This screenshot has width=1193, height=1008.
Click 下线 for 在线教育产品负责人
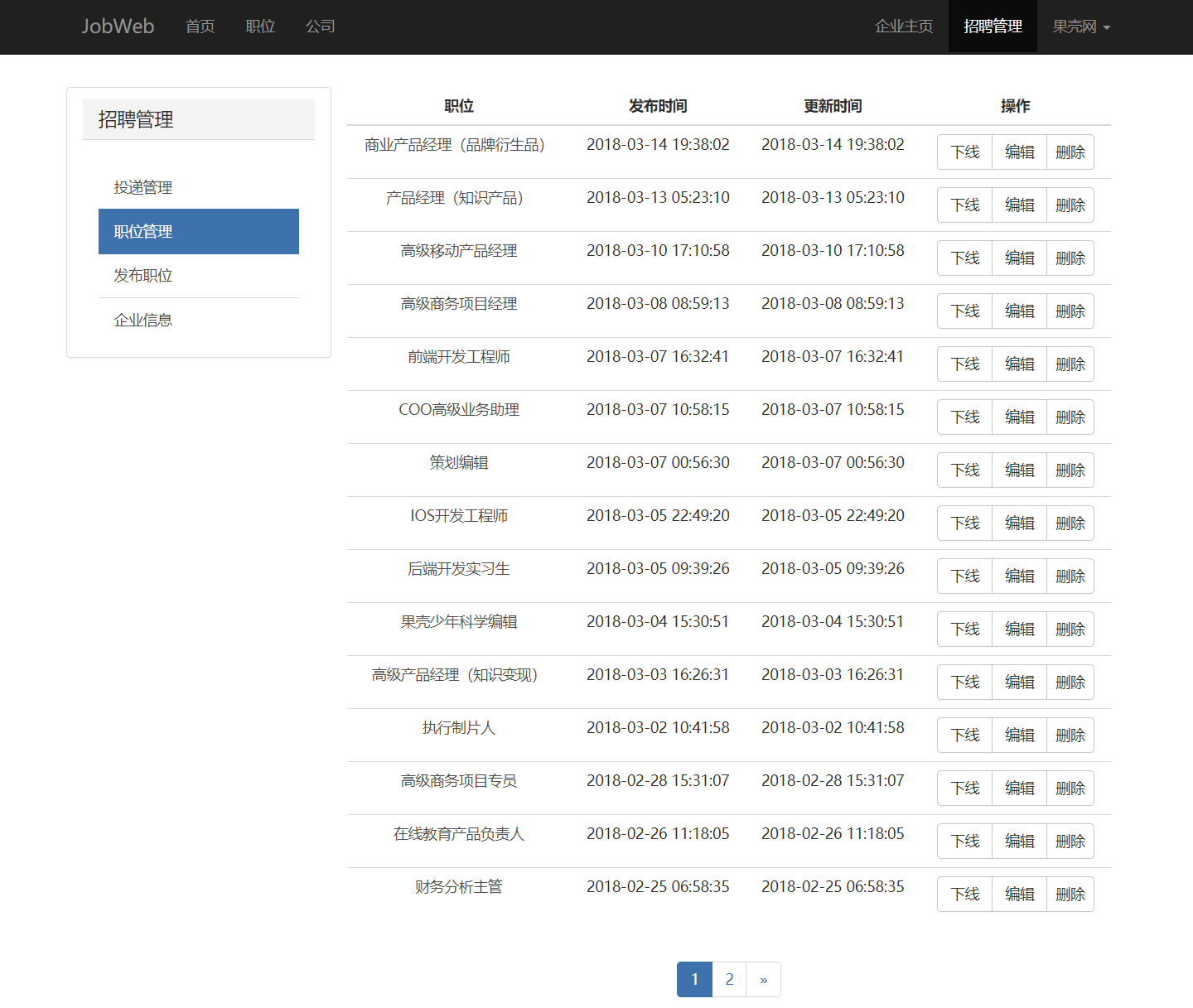point(964,842)
